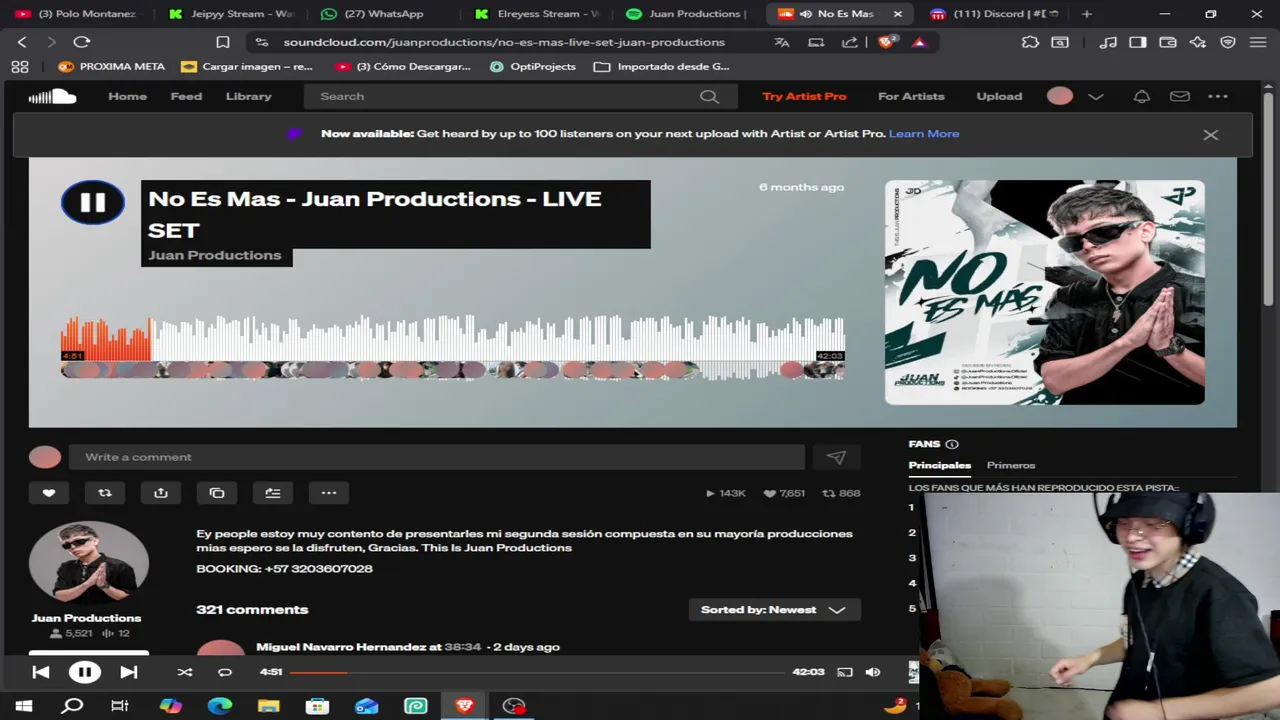Repost this track

pos(104,493)
